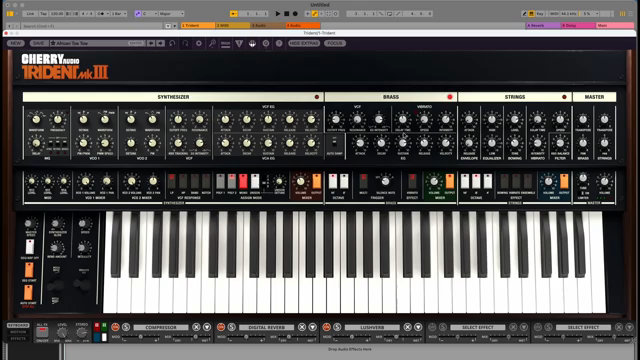Click Ableton browser search field
Viewport: 640px width, 360px height.
[x=92, y=26]
